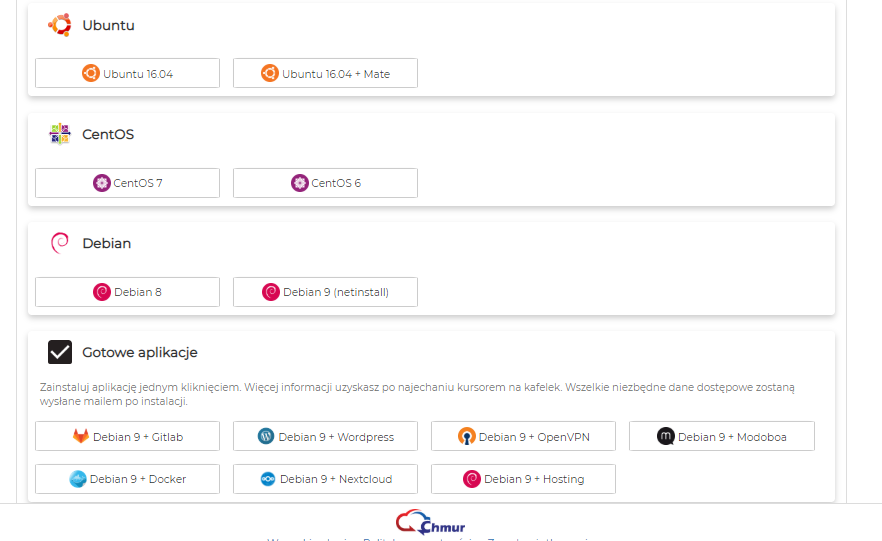The image size is (882, 541).
Task: Choose the Debian 9 (netinstall) tile
Action: point(325,292)
